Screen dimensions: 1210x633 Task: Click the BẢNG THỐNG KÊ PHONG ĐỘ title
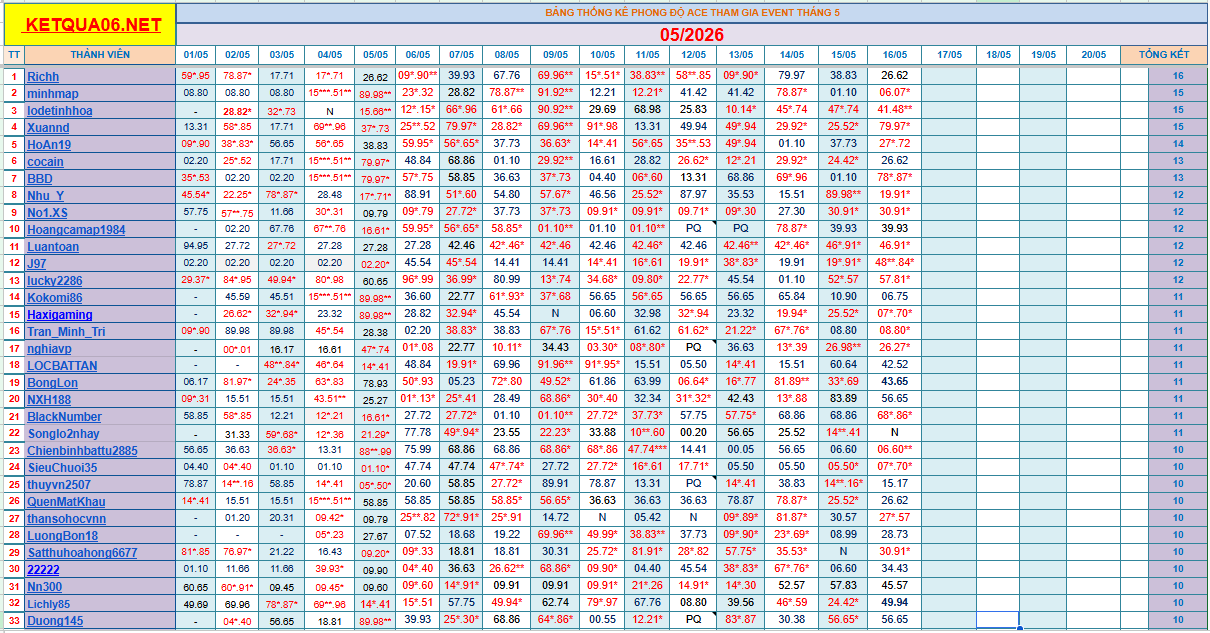coord(692,12)
